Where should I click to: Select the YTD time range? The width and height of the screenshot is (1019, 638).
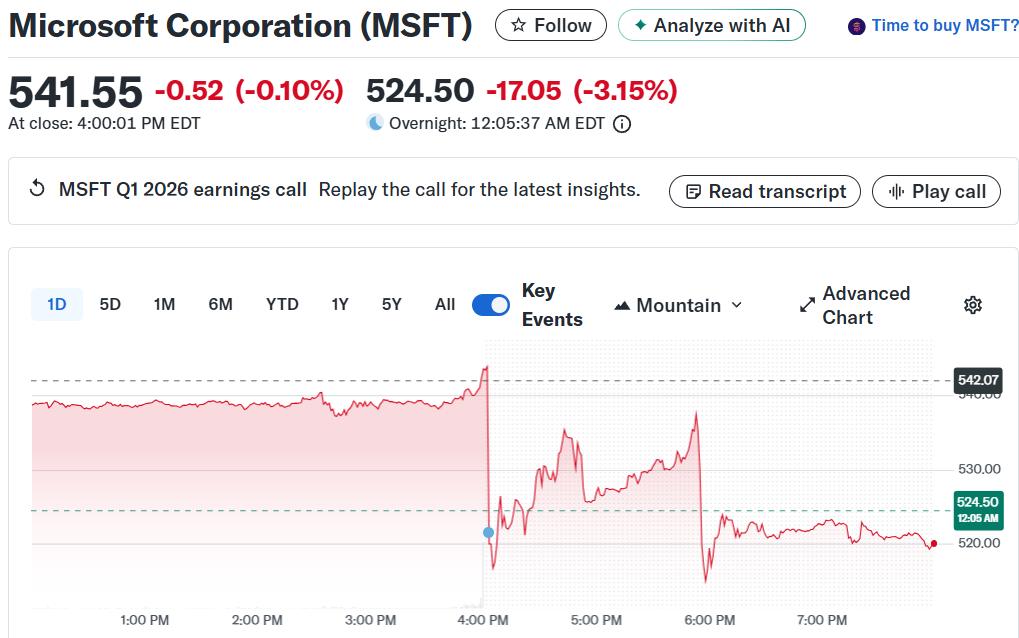tap(281, 304)
